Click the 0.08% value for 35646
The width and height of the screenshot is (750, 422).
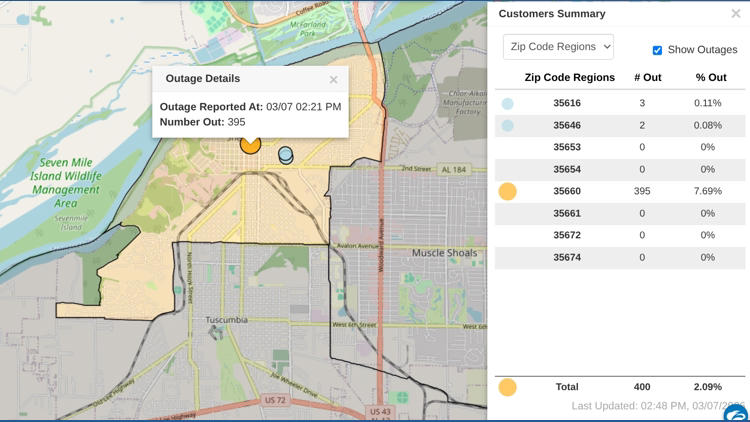coord(707,125)
